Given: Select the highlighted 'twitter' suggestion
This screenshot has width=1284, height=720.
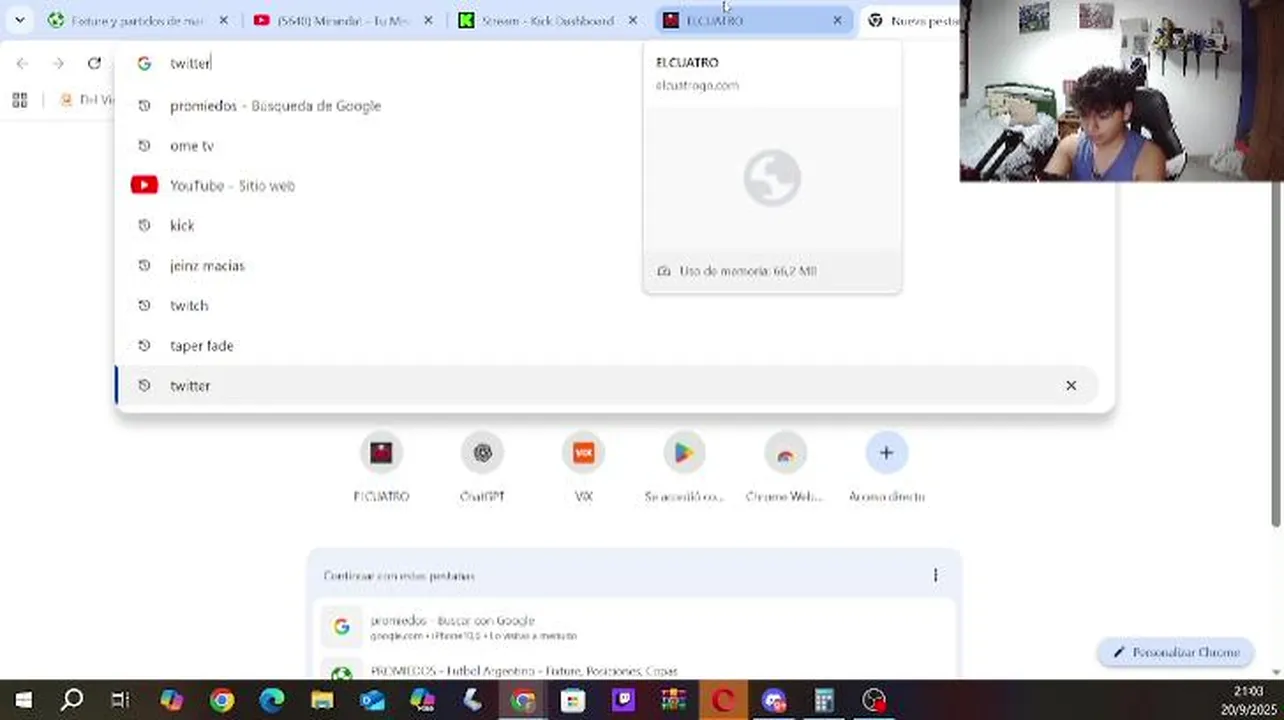Looking at the screenshot, I should coord(606,385).
